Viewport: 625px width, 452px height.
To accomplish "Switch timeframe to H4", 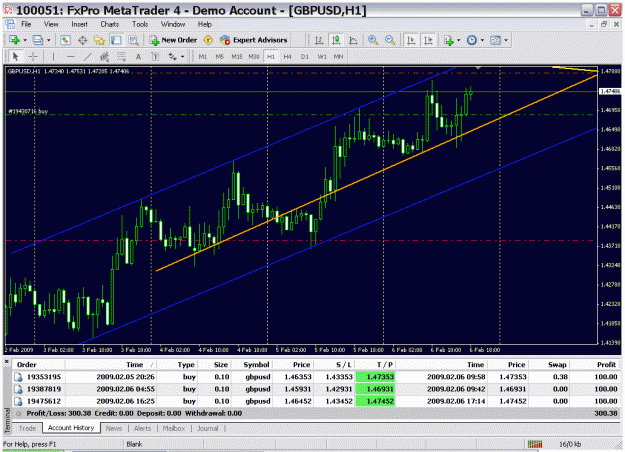I will (x=287, y=57).
